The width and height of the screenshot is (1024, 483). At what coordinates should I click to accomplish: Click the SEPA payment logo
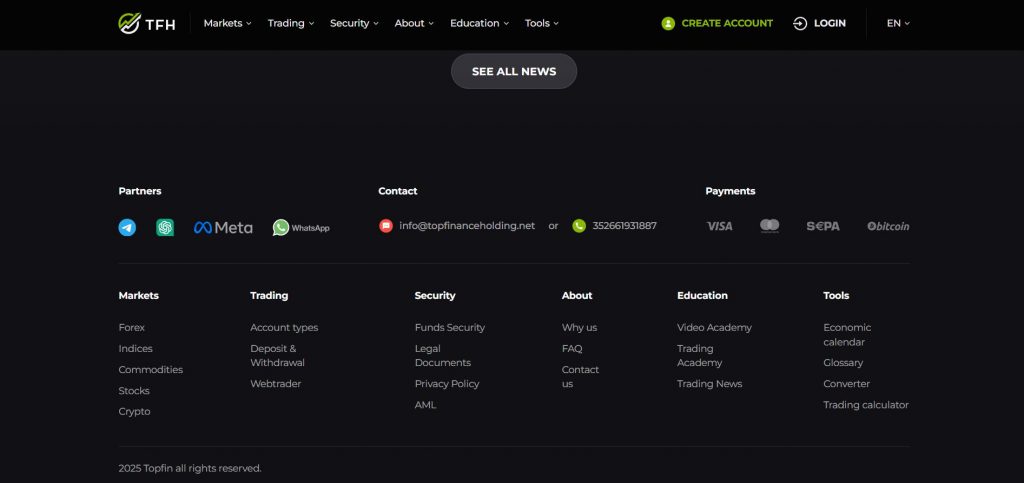(x=823, y=226)
